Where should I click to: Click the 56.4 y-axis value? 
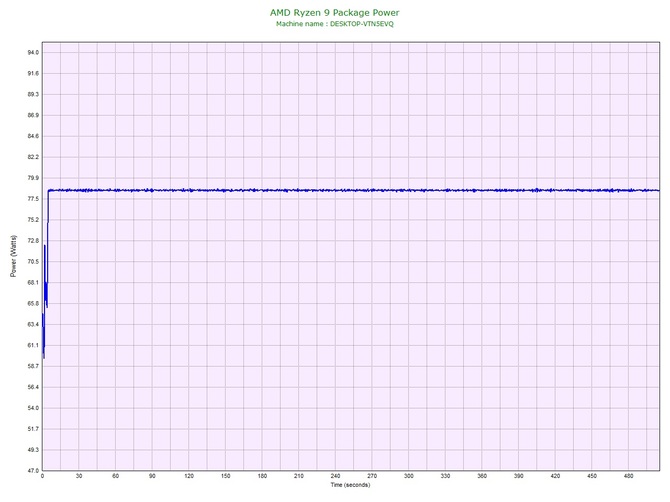click(33, 388)
